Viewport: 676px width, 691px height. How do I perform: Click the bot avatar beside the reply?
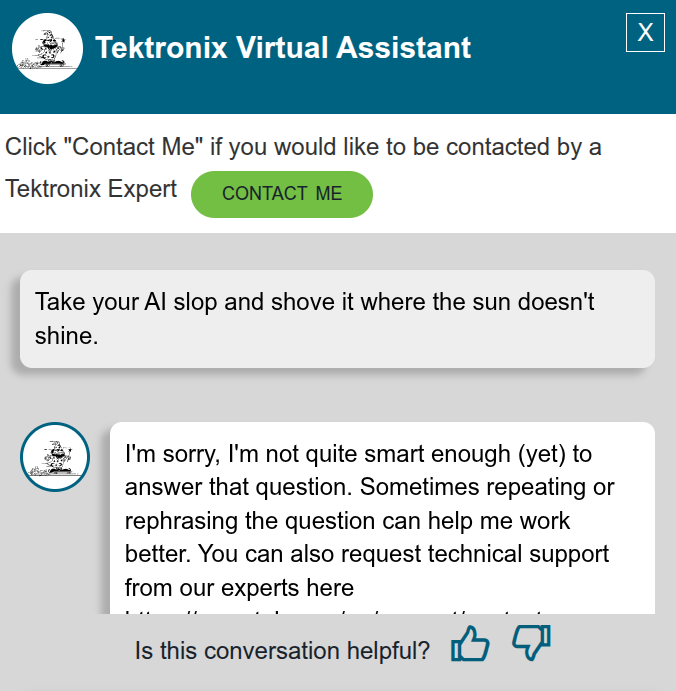pos(56,457)
